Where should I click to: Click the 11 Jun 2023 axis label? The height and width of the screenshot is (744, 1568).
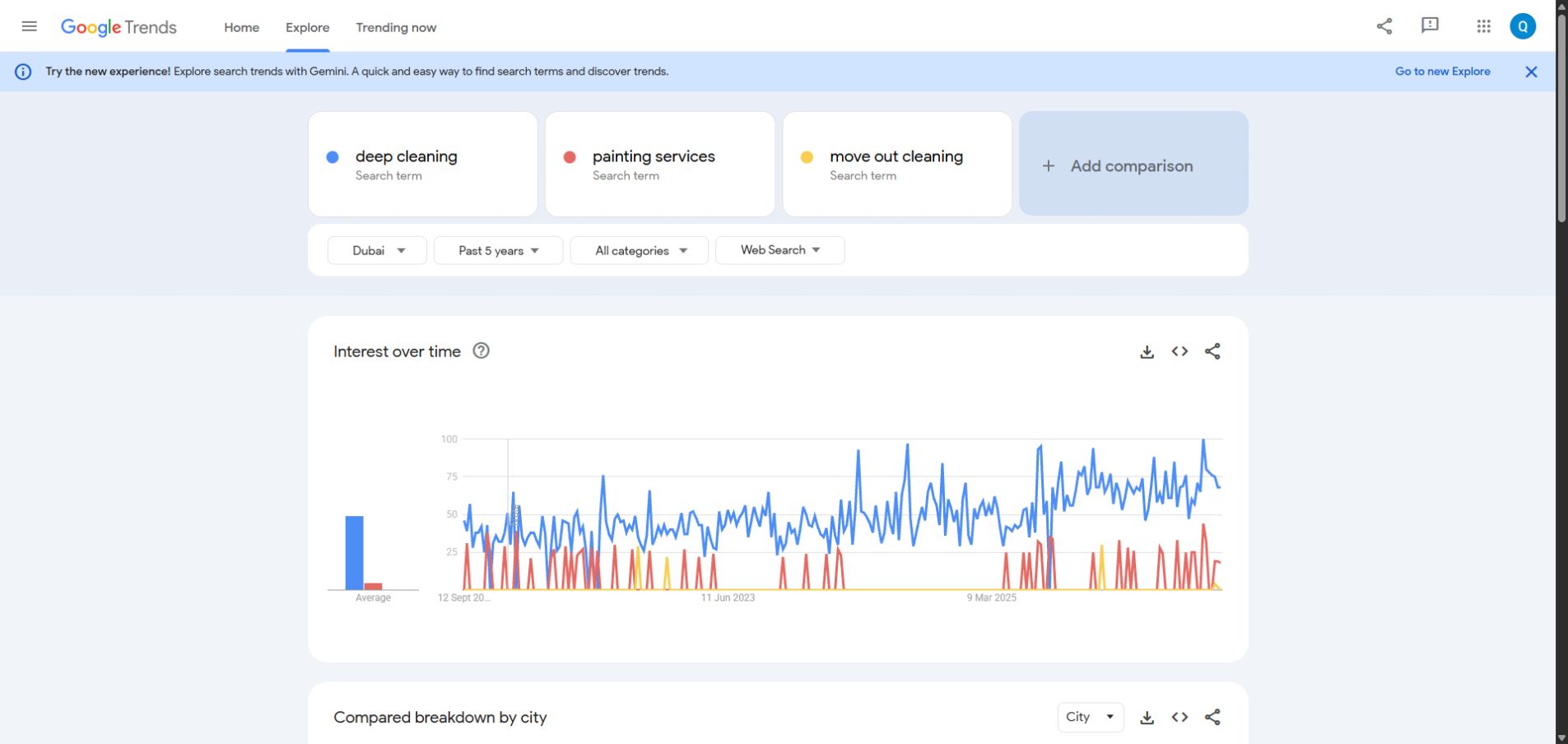tap(728, 598)
